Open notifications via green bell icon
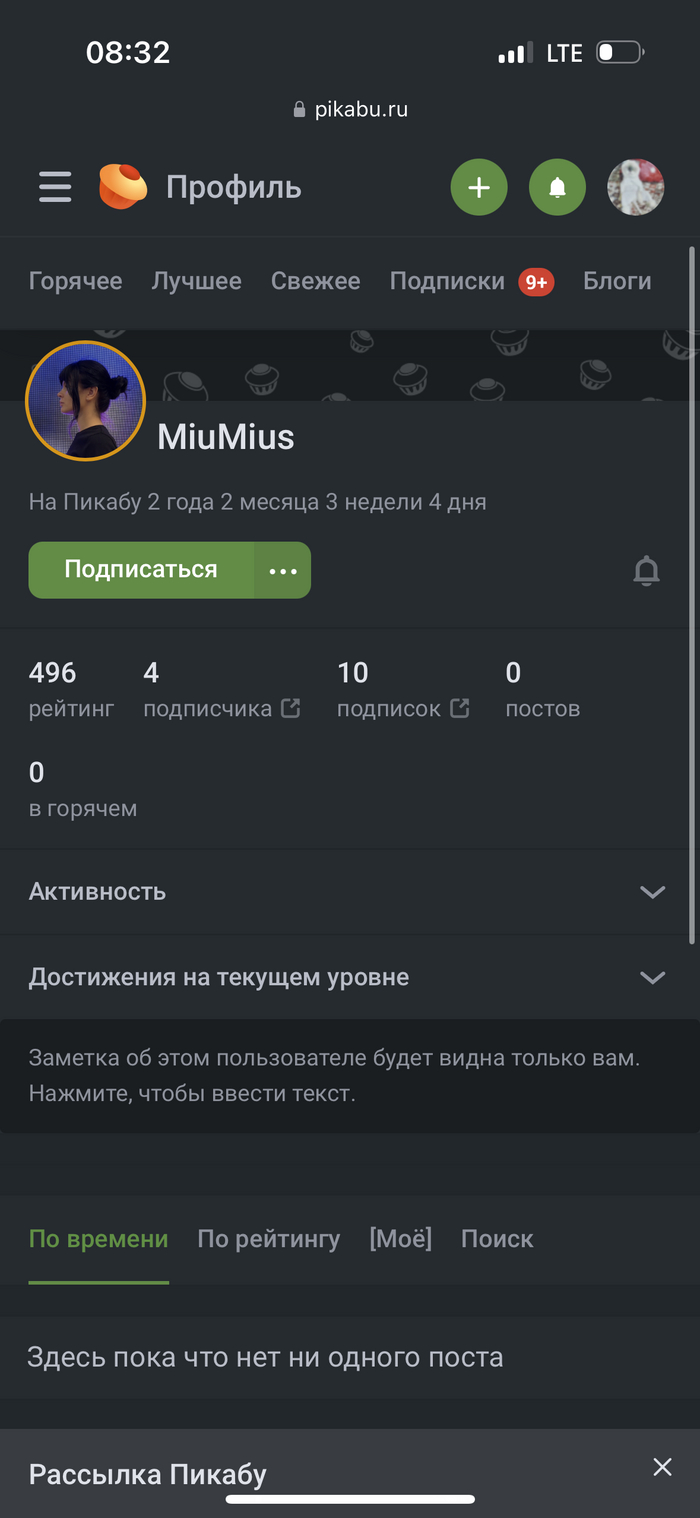 coord(557,187)
